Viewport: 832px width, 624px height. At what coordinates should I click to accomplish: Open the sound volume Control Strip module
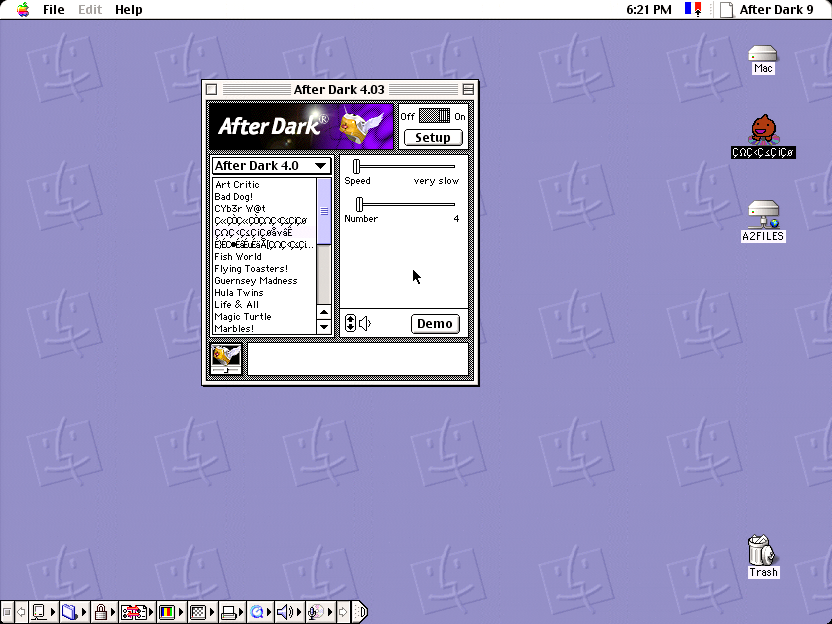[x=289, y=612]
